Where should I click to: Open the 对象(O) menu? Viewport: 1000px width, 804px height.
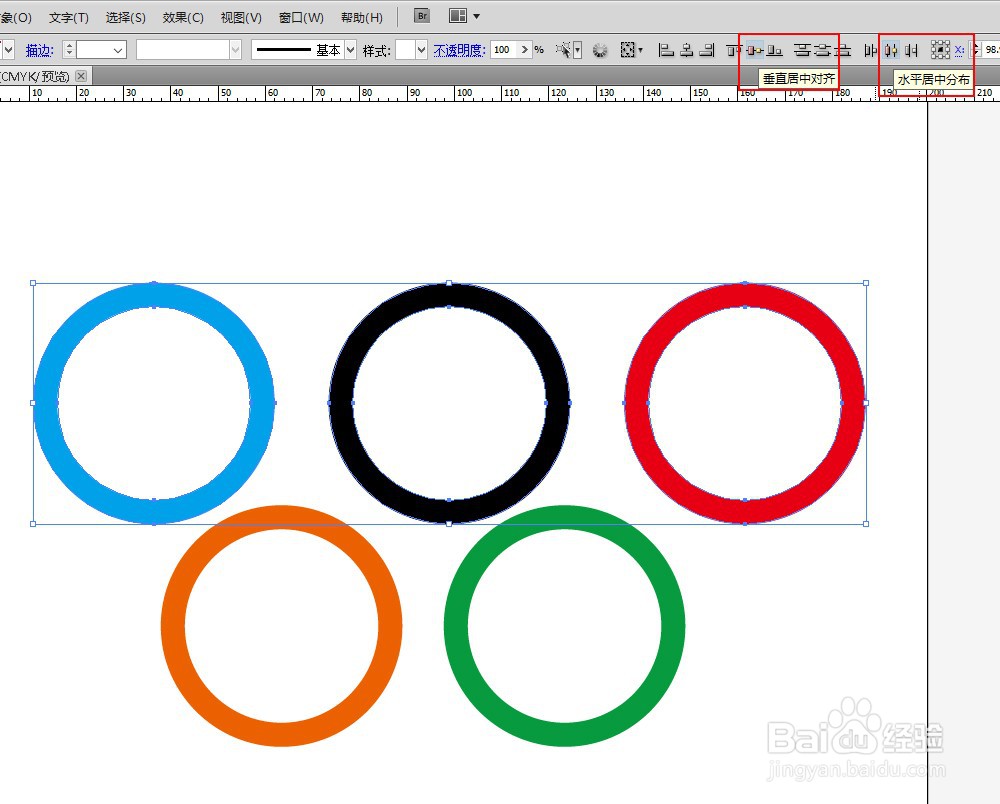click(15, 17)
